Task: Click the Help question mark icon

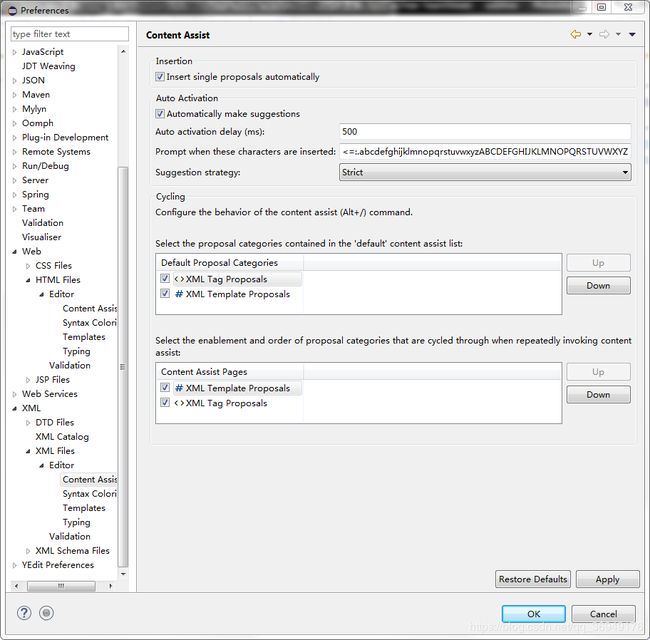Action: (24, 613)
